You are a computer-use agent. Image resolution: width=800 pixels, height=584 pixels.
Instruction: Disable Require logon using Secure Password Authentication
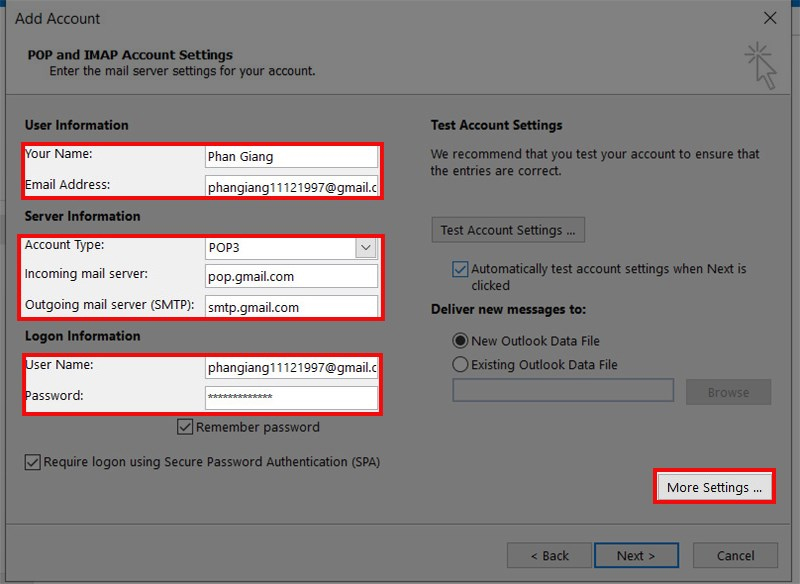point(32,461)
